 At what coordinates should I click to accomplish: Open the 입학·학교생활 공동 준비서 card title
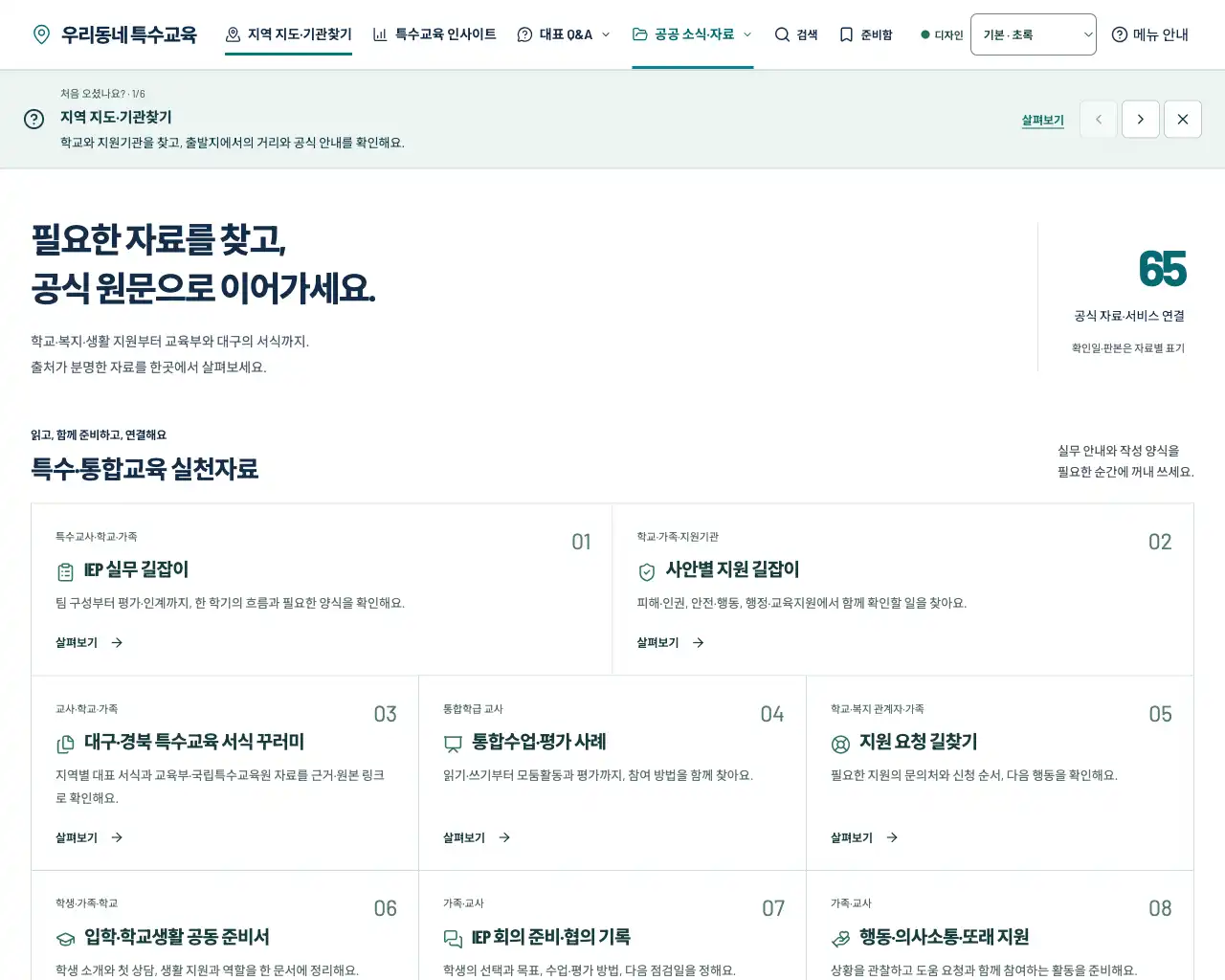177,938
